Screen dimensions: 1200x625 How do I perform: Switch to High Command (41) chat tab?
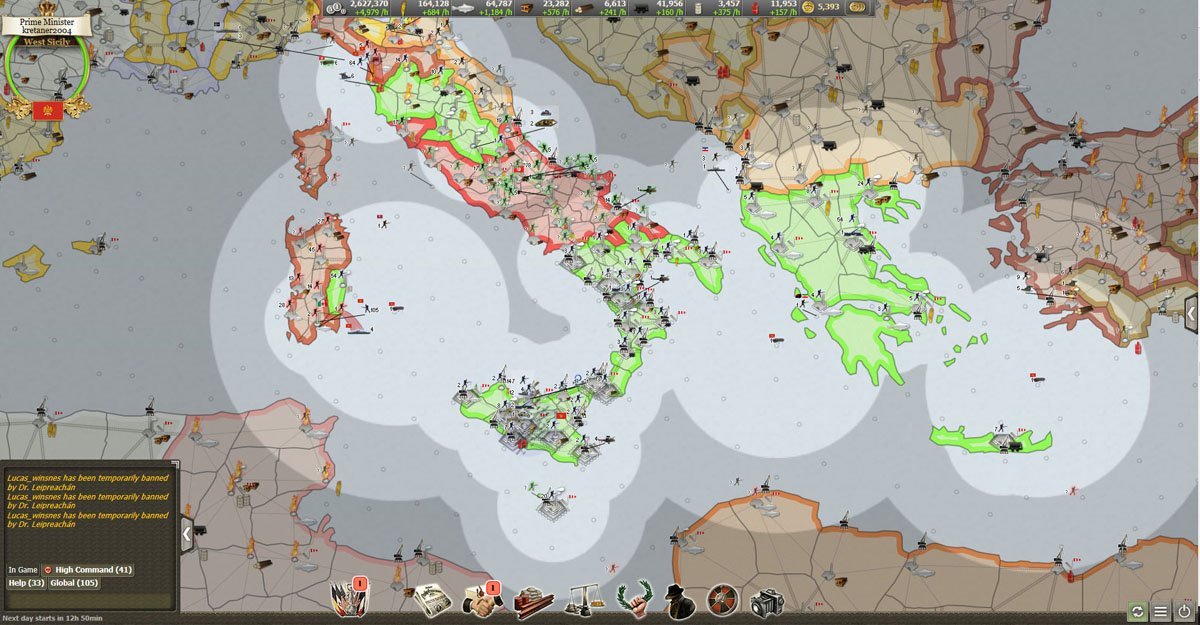click(88, 569)
